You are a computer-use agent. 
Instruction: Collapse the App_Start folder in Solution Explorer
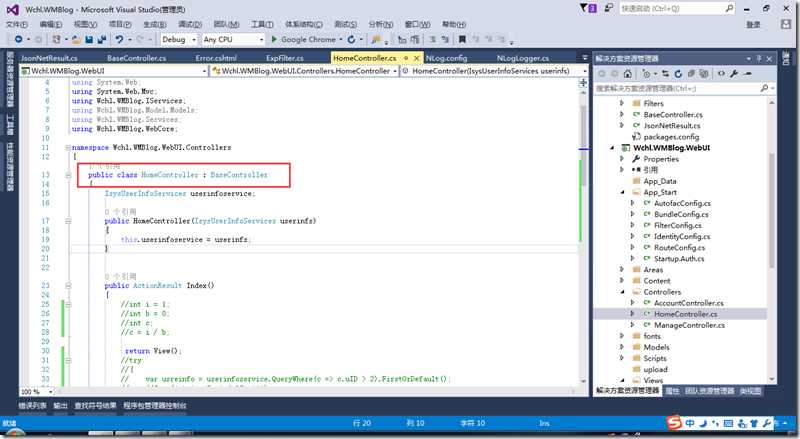coord(622,192)
